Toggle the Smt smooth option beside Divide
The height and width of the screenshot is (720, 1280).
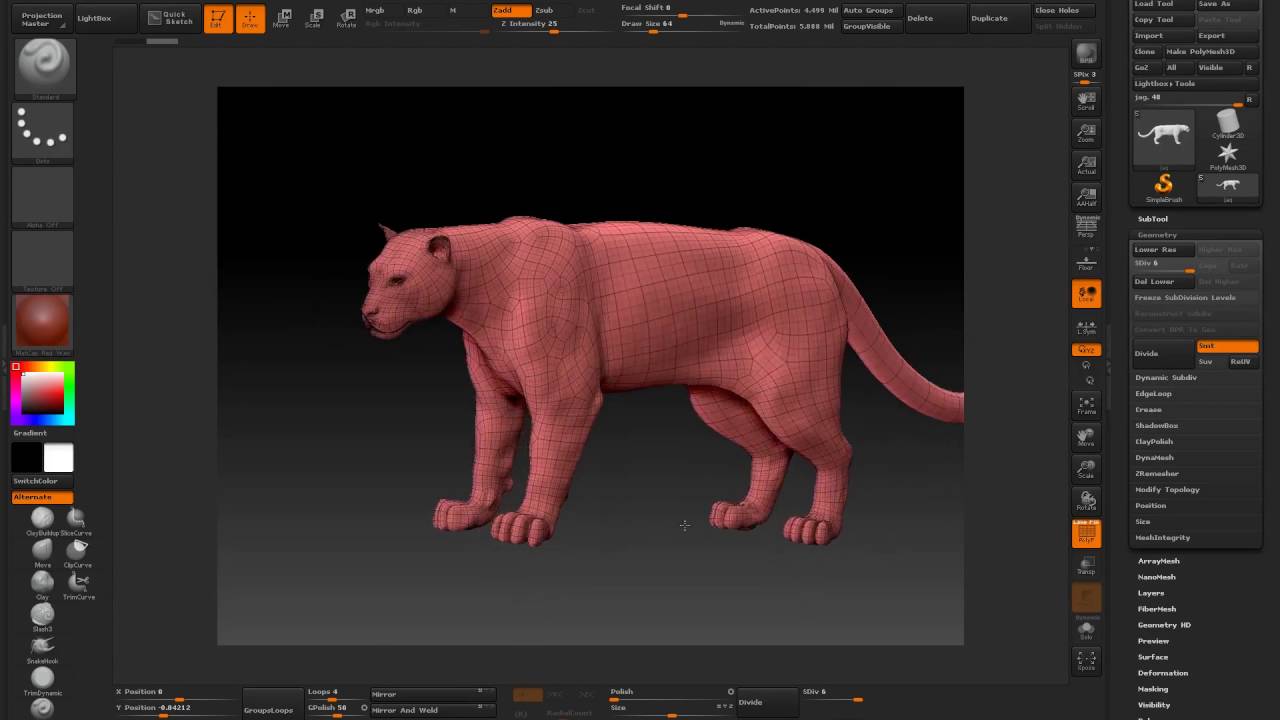click(x=1228, y=346)
